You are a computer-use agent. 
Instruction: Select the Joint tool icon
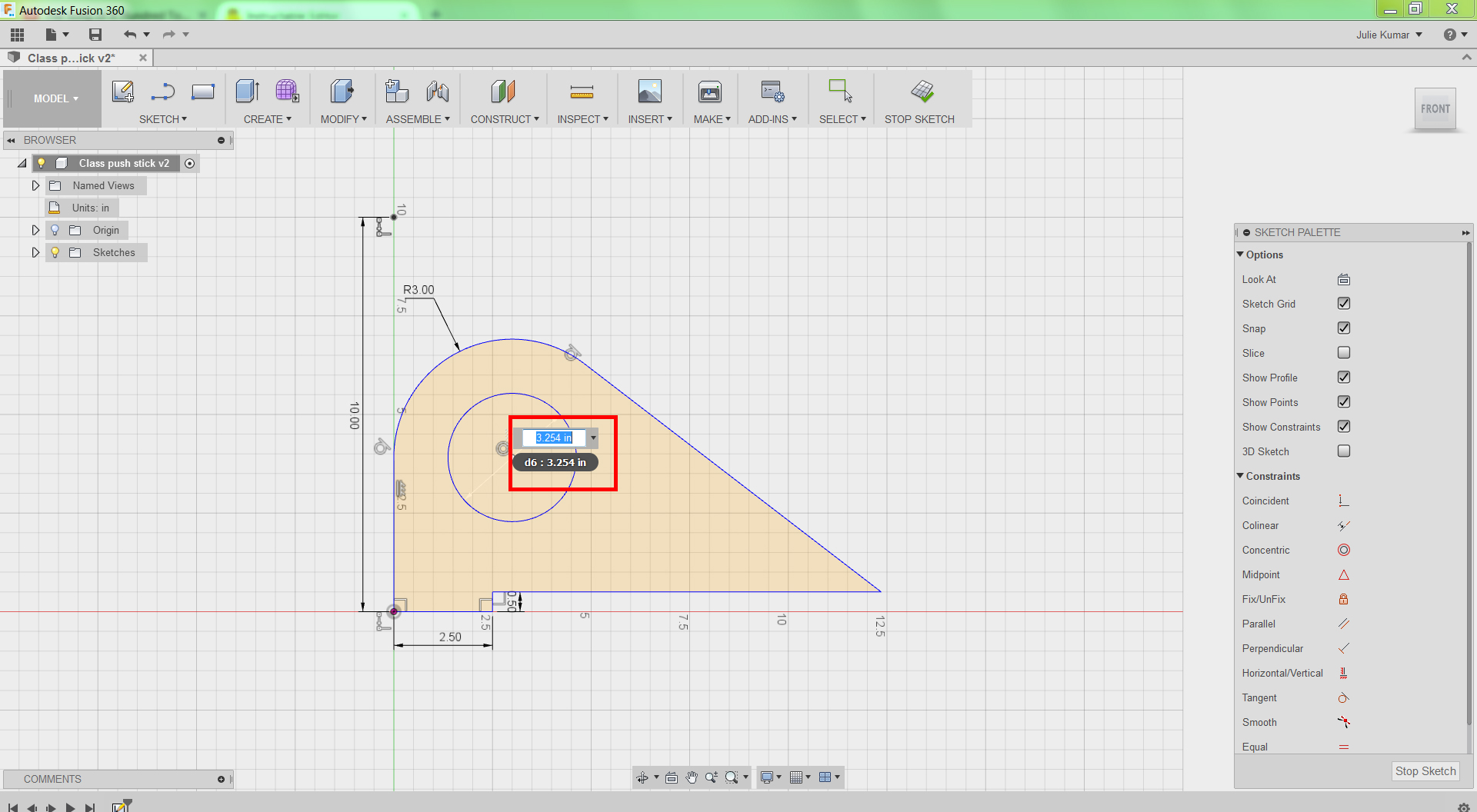[438, 92]
